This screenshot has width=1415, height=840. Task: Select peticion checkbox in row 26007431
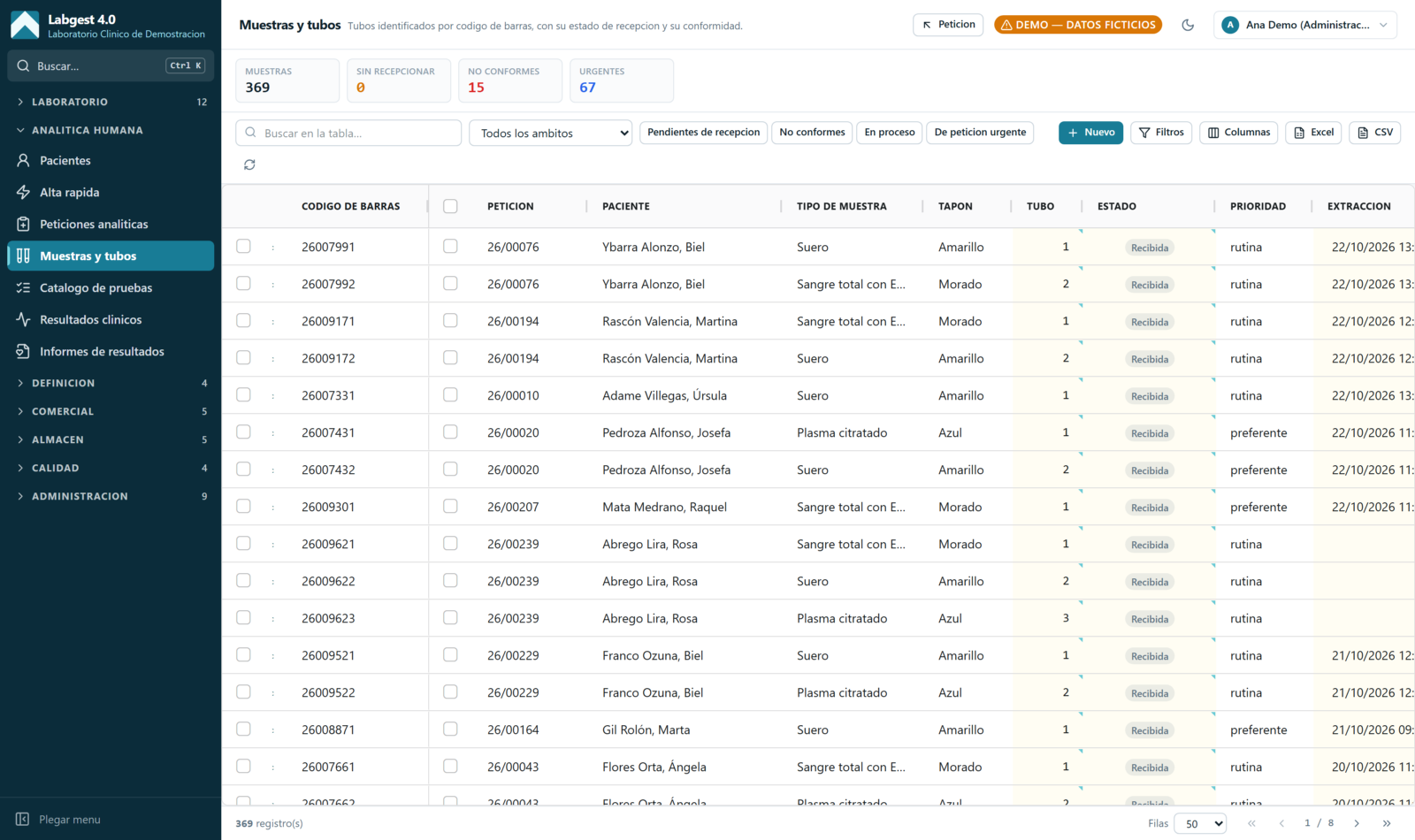tap(450, 432)
